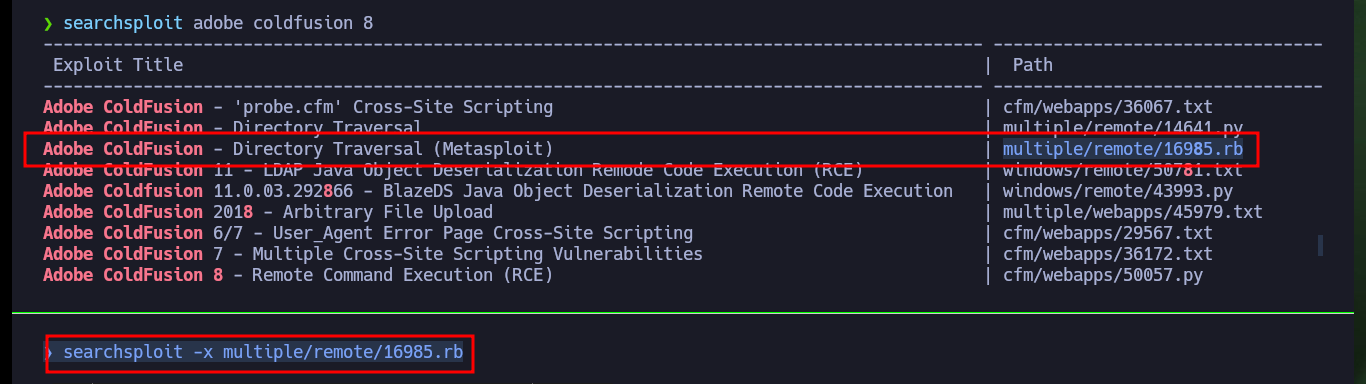1366x384 pixels.
Task: Click the Multiple Cross-Site Scripting Vulnerabilities entry
Action: (373, 254)
